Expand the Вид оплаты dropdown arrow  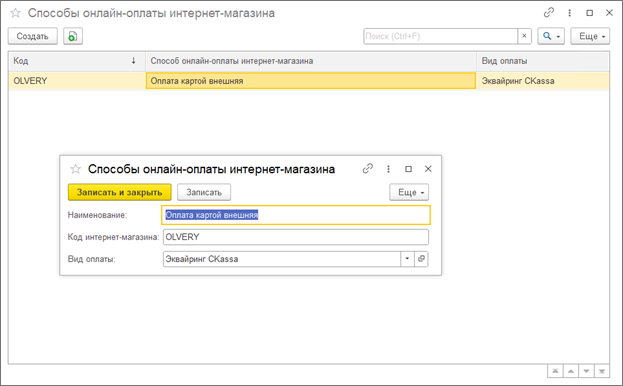coord(407,259)
